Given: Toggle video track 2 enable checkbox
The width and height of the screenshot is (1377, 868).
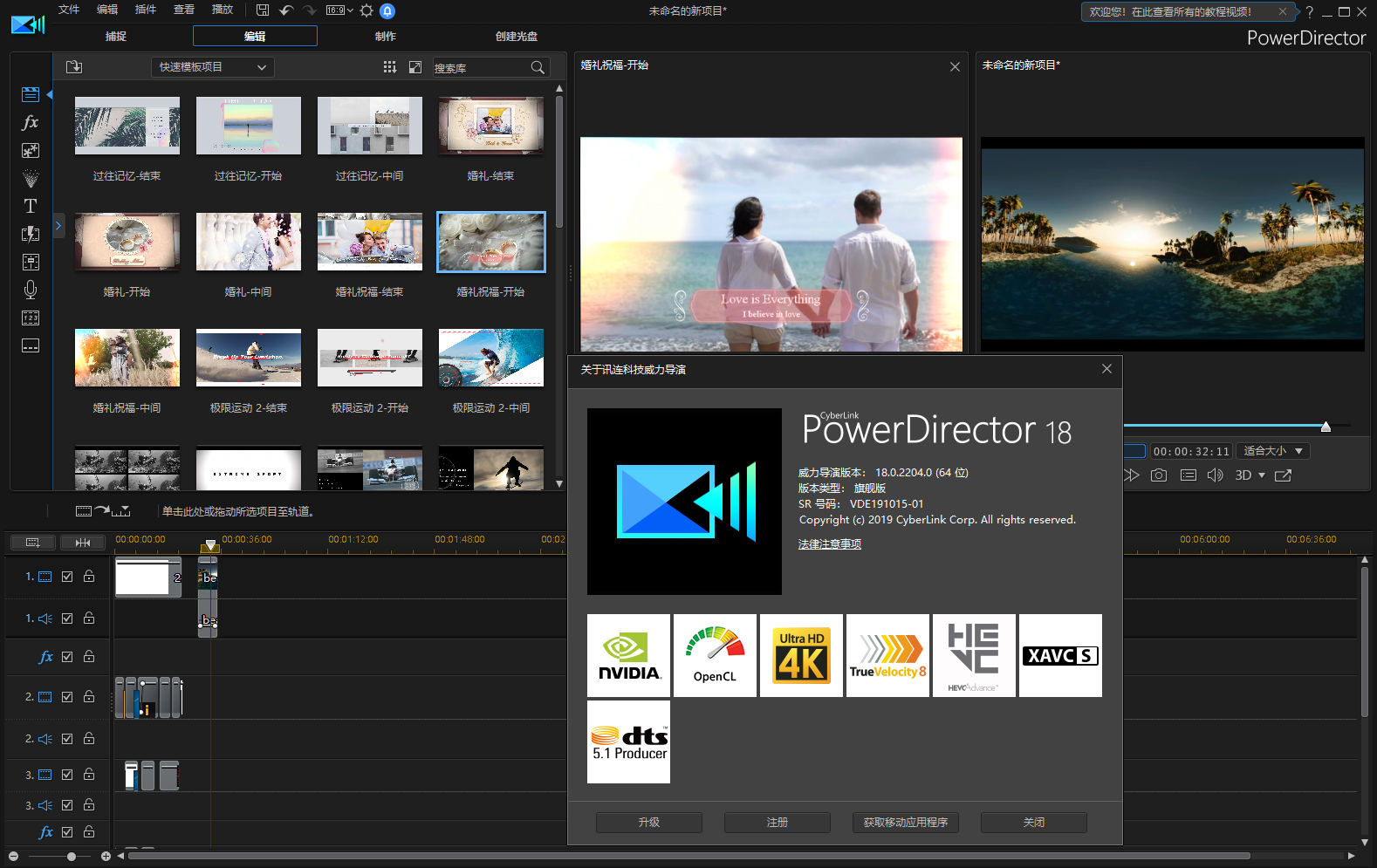Looking at the screenshot, I should (x=67, y=697).
